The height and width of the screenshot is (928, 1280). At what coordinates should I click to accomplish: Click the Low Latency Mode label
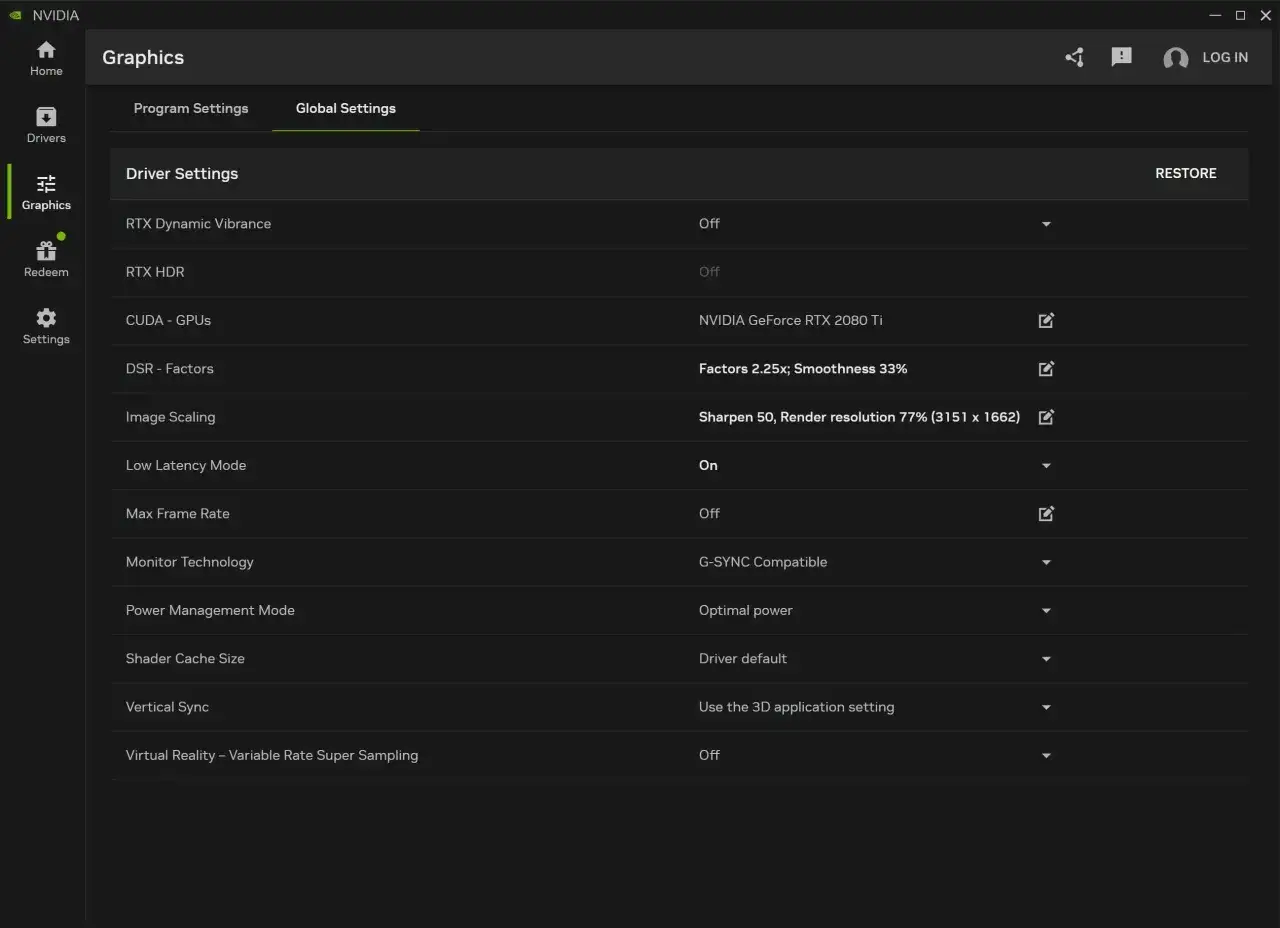coord(186,465)
